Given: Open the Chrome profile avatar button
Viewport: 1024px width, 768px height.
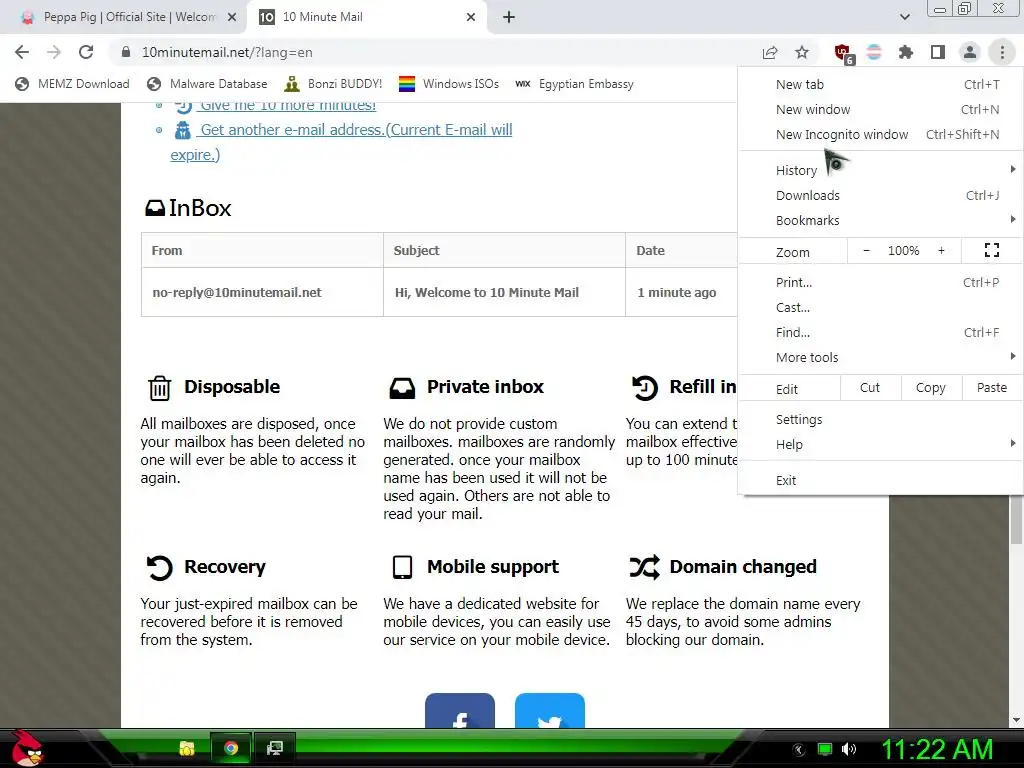Looking at the screenshot, I should [970, 52].
